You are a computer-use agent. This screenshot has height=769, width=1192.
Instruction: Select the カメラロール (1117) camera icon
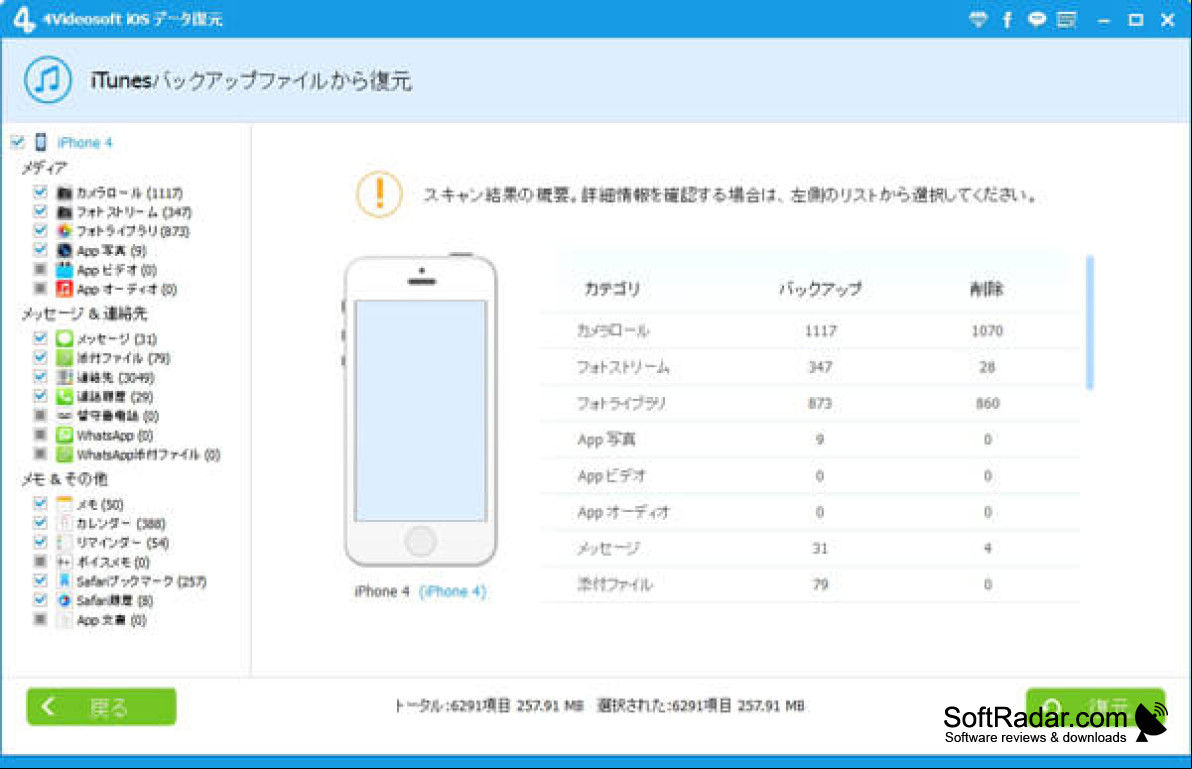click(65, 193)
